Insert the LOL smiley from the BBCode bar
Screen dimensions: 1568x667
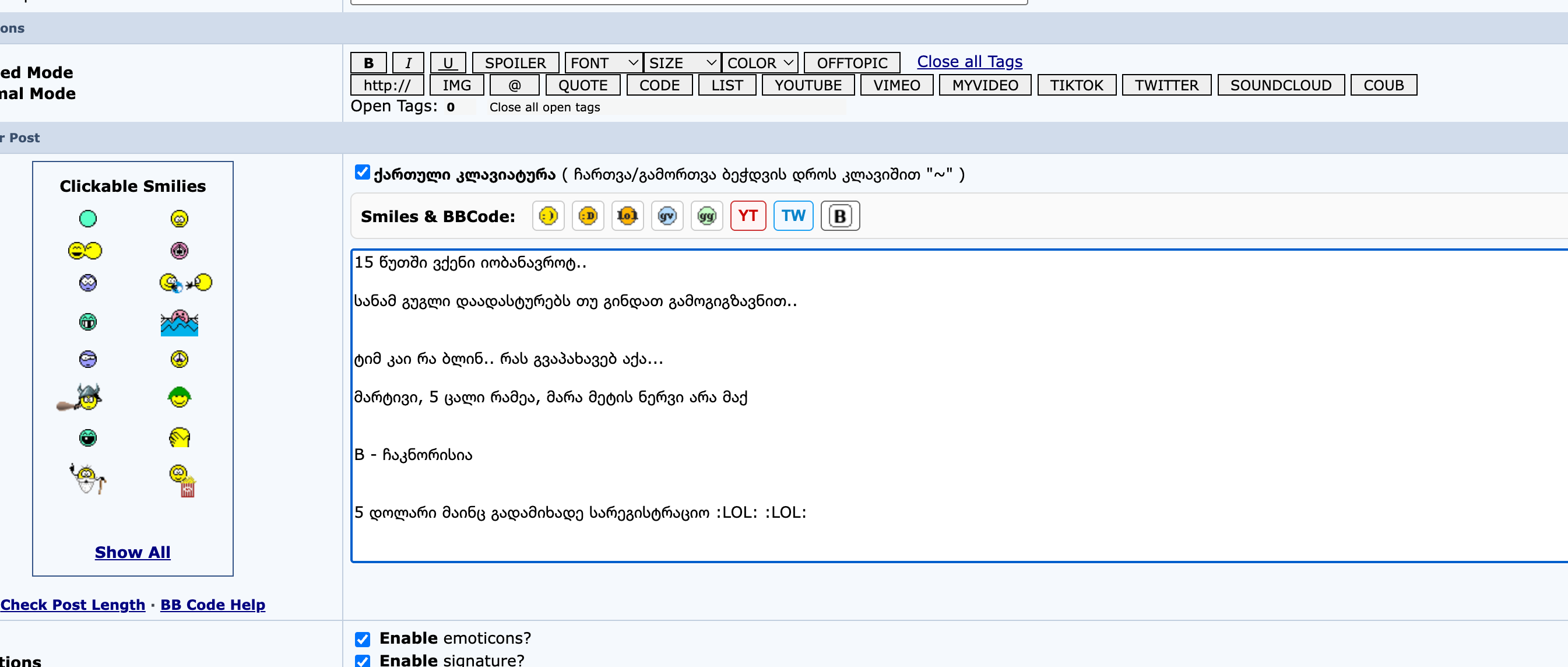[x=627, y=216]
